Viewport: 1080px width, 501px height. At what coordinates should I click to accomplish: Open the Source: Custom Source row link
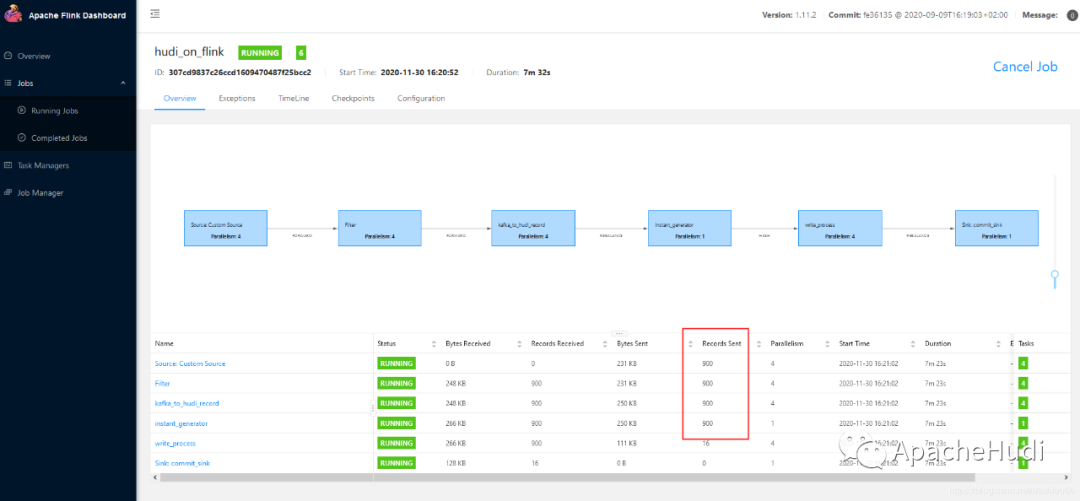[x=190, y=364]
